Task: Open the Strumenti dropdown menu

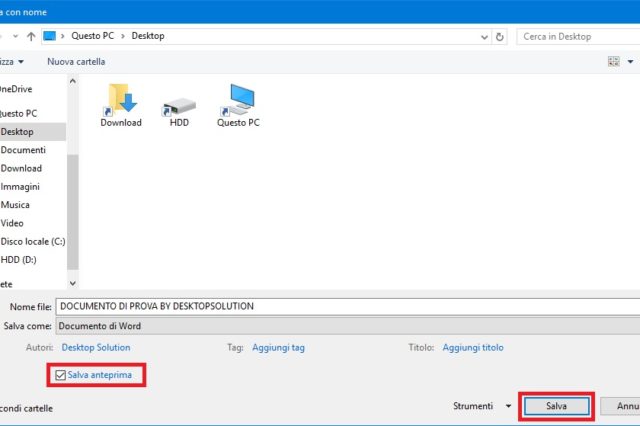Action: coord(482,406)
